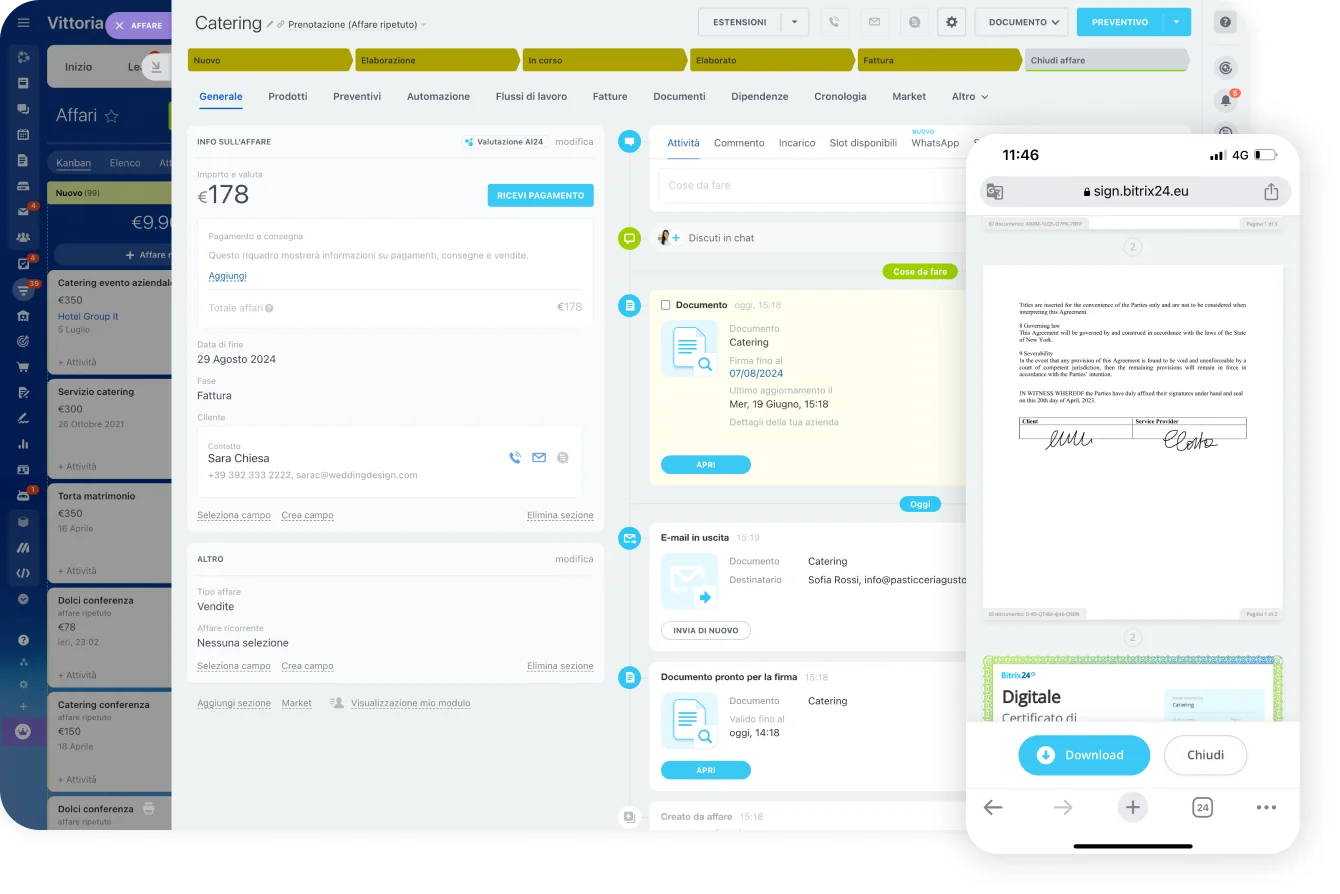Screen dimensions: 1340x894
Task: Expand the Estensioni dropdown arrow
Action: [x=794, y=22]
